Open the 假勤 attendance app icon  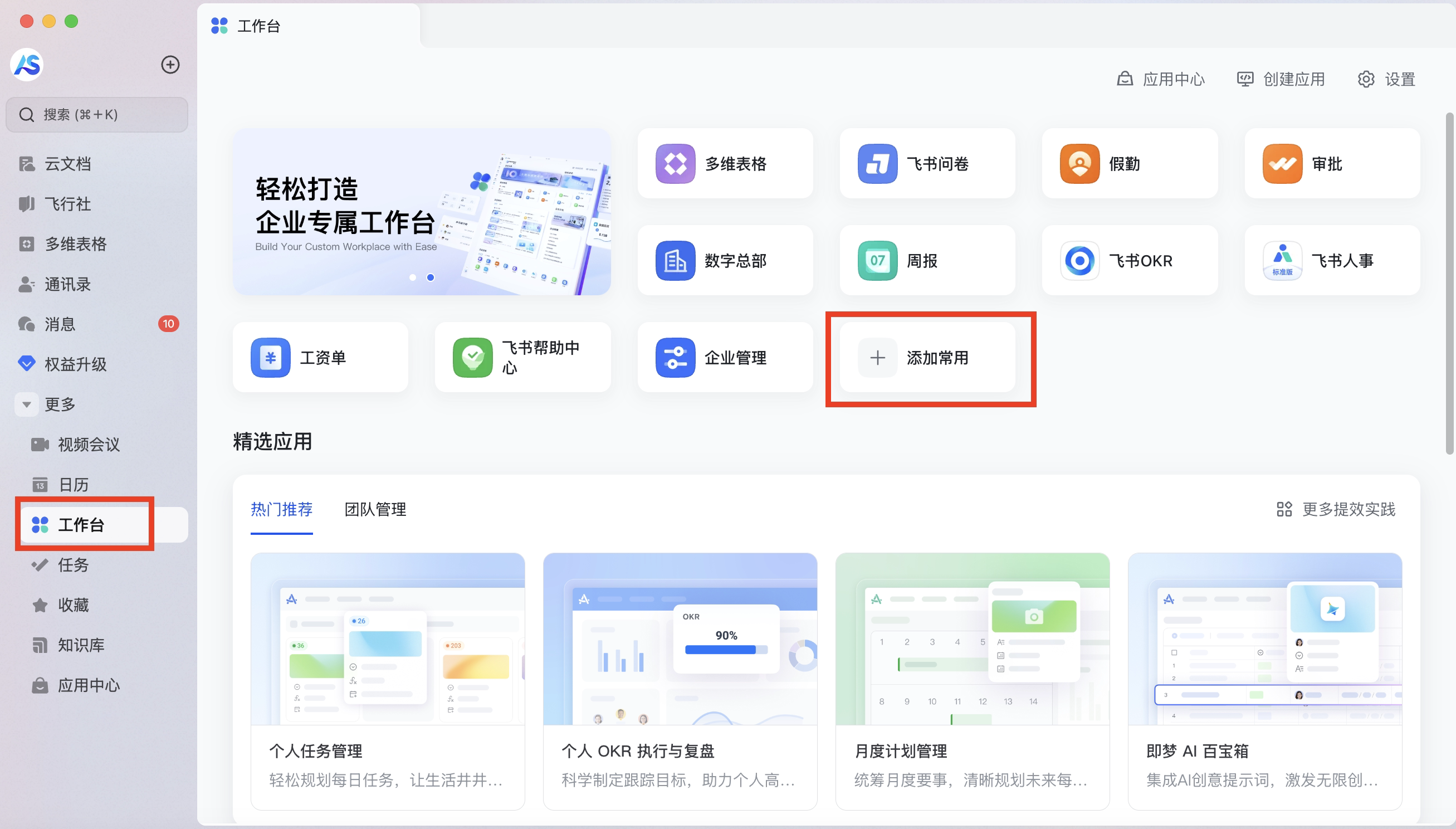1079,164
